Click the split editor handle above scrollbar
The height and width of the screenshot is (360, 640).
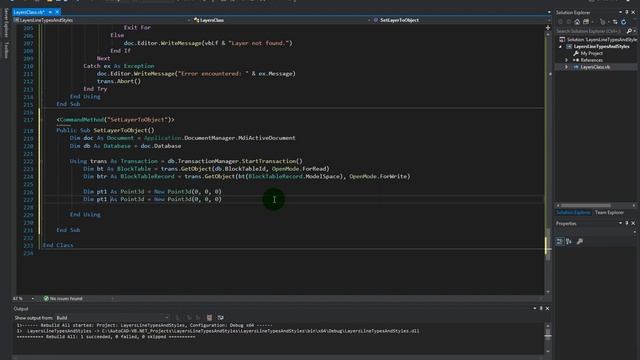pyautogui.click(x=548, y=28)
